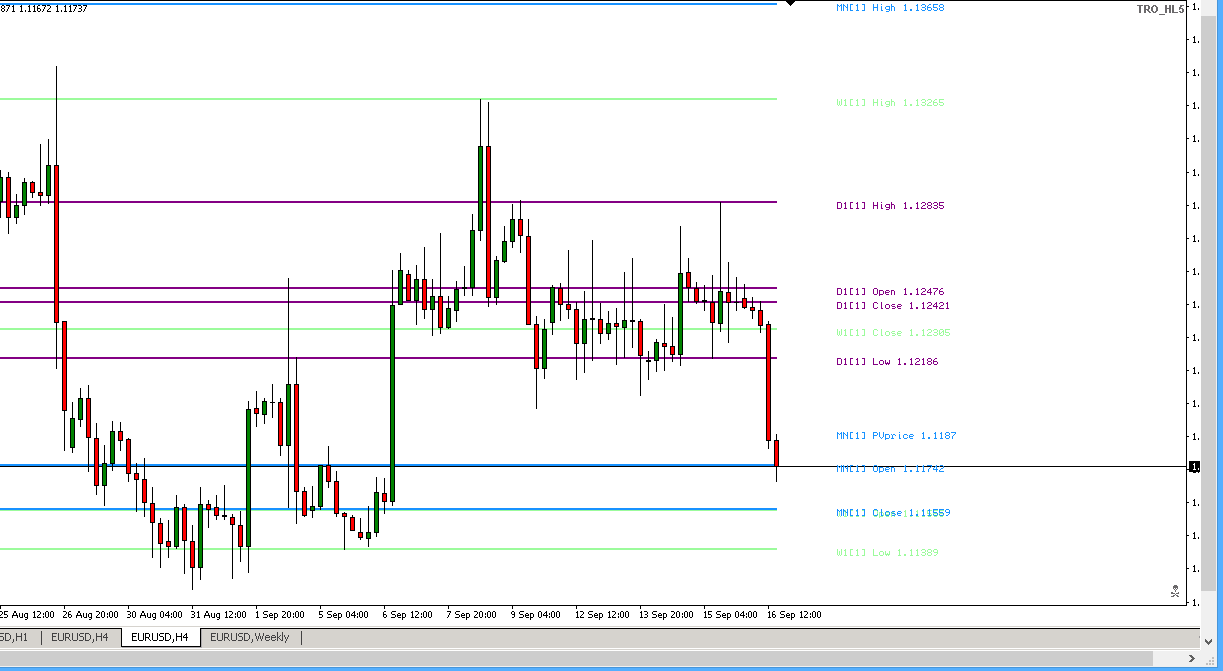This screenshot has width=1223, height=671.
Task: Click the W1[1] High 1.13265 label
Action: pos(890,102)
